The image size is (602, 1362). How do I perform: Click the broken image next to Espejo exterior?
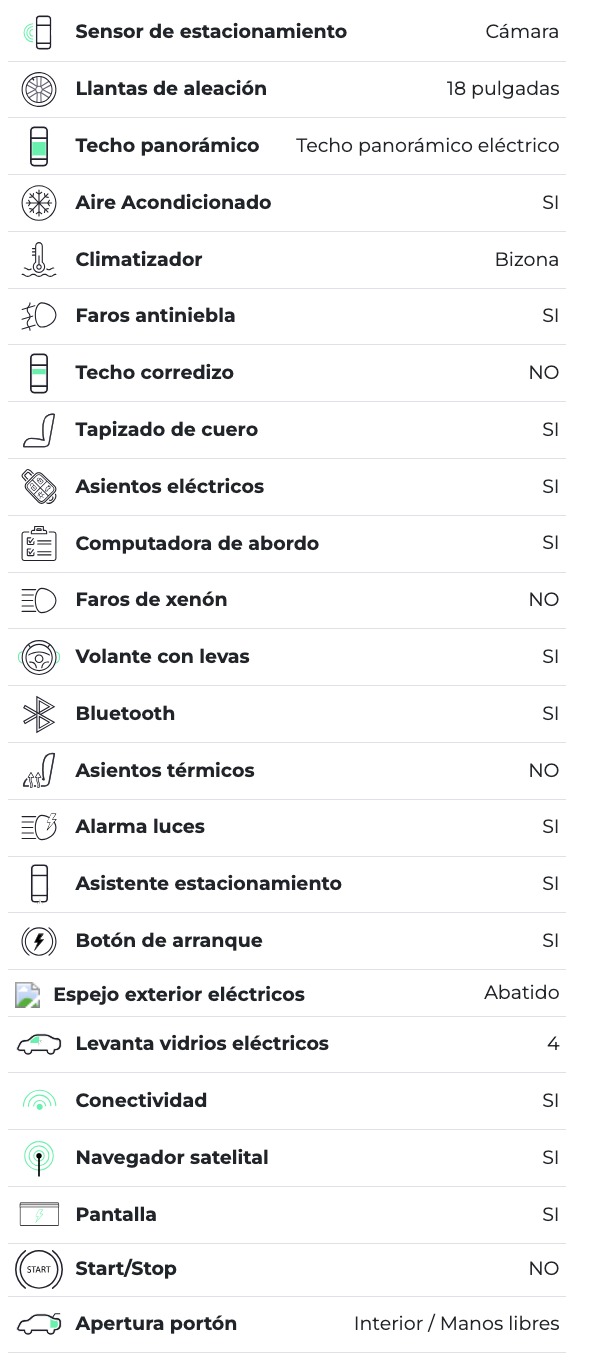tap(28, 995)
